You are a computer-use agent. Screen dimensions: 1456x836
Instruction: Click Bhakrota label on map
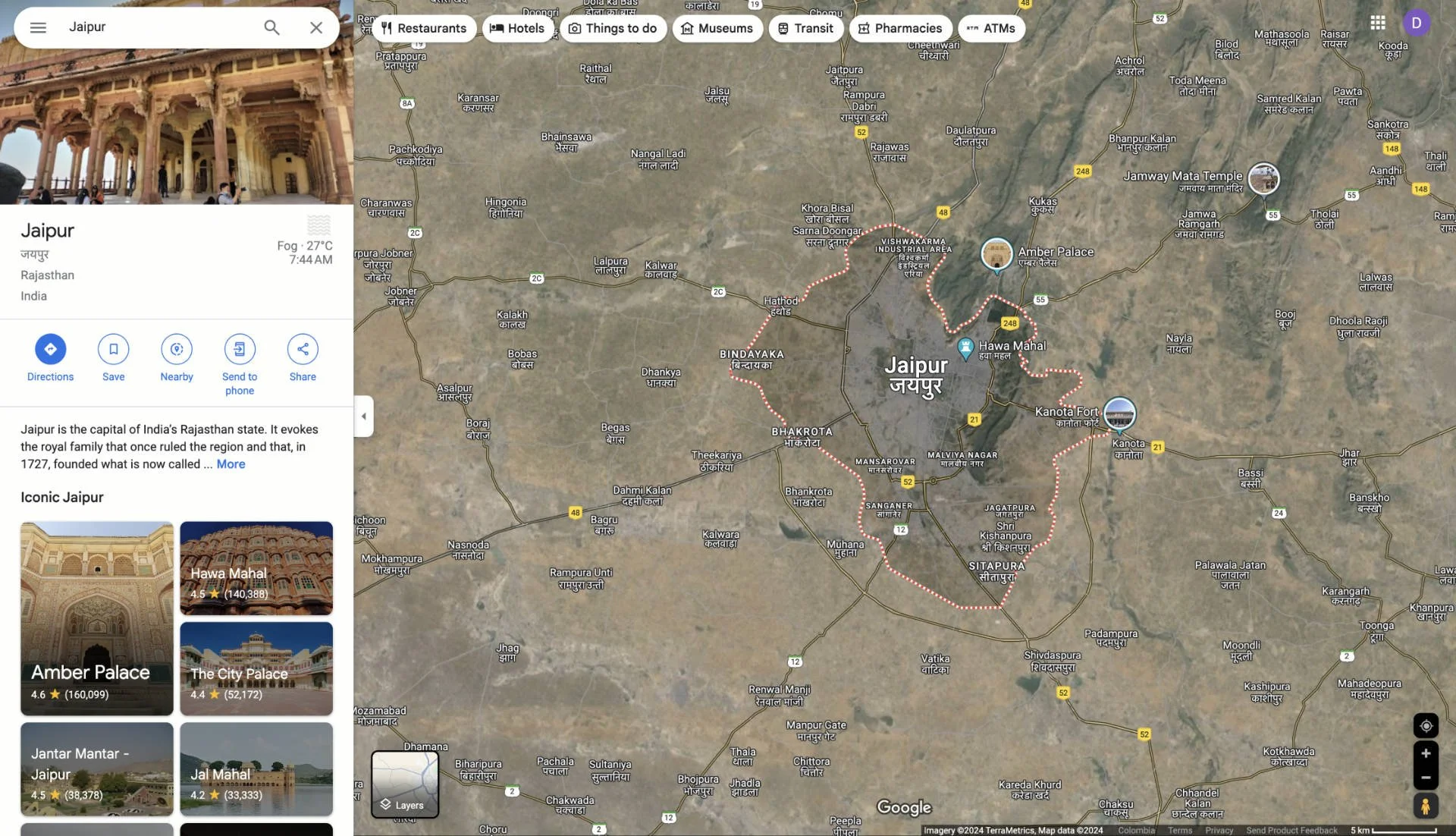(x=802, y=437)
